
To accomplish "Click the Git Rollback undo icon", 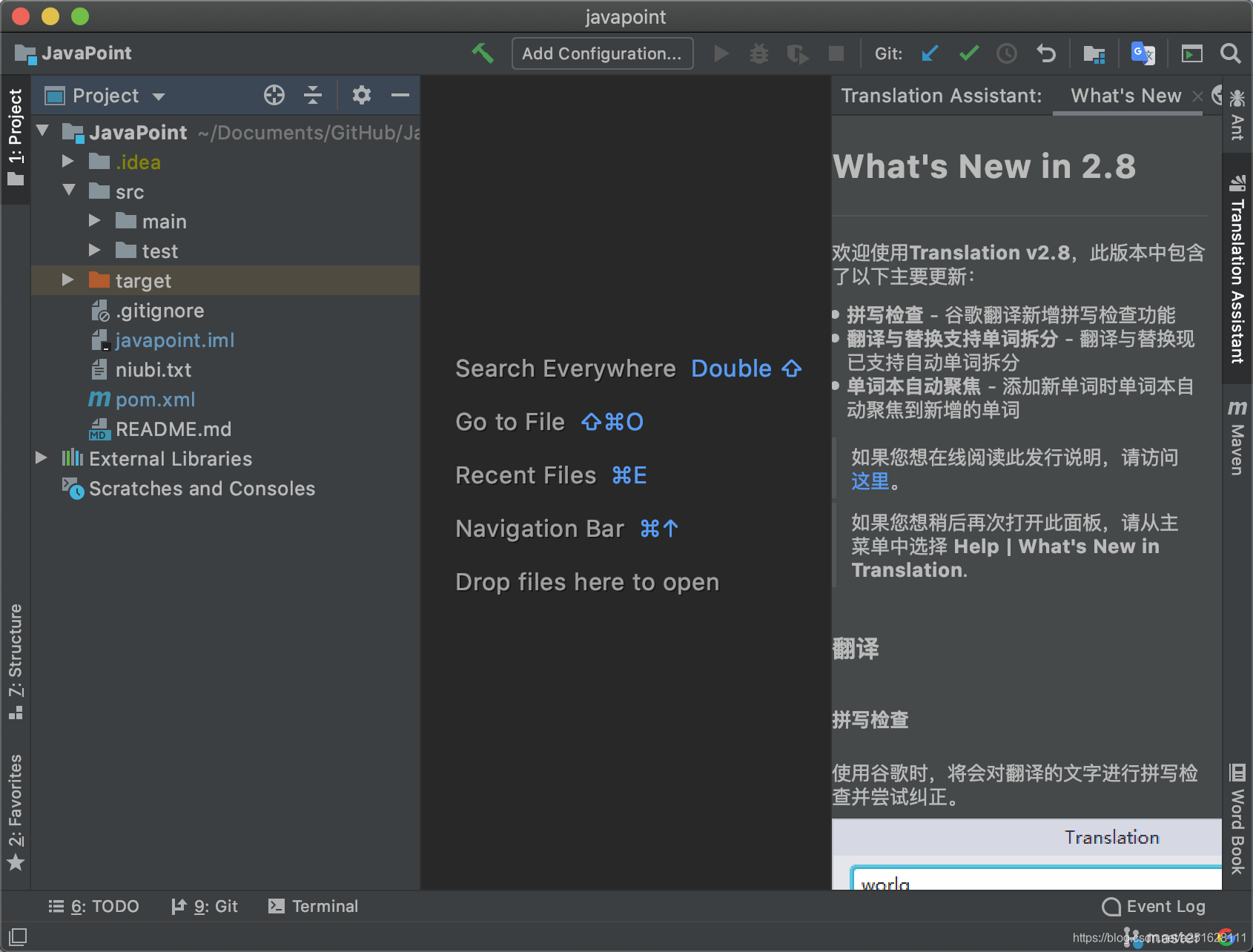I will (x=1045, y=53).
